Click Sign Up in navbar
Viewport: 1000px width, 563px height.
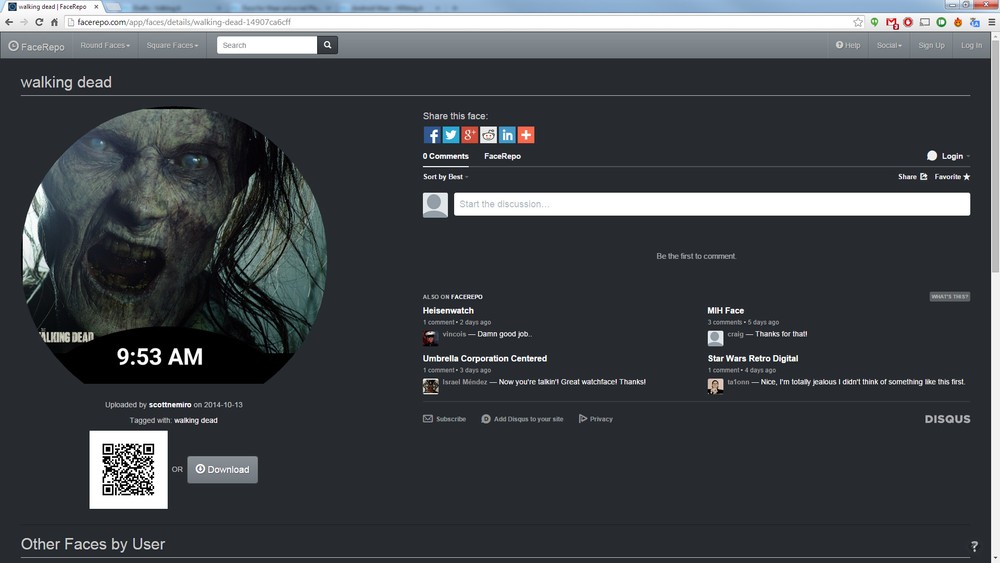click(931, 45)
